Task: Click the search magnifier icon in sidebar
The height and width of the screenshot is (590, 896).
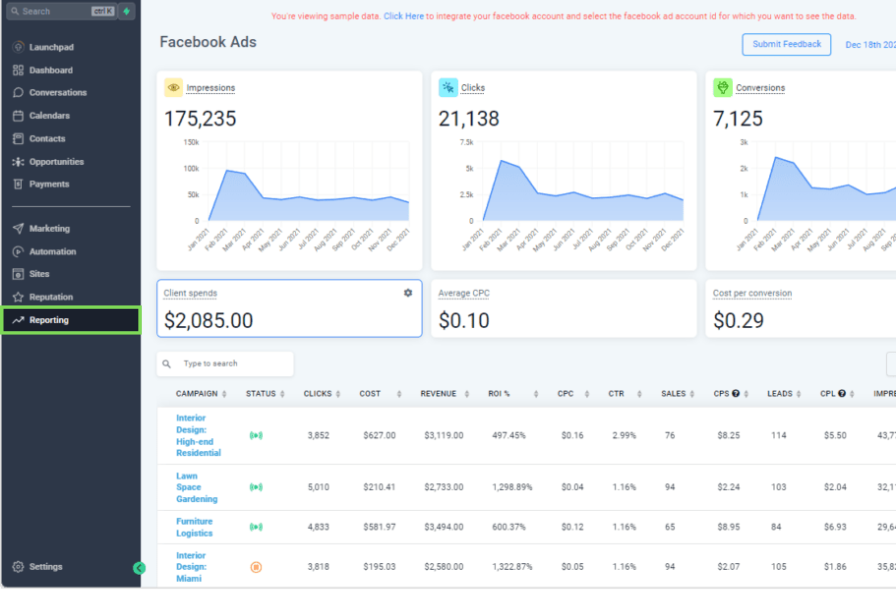Action: 15,11
